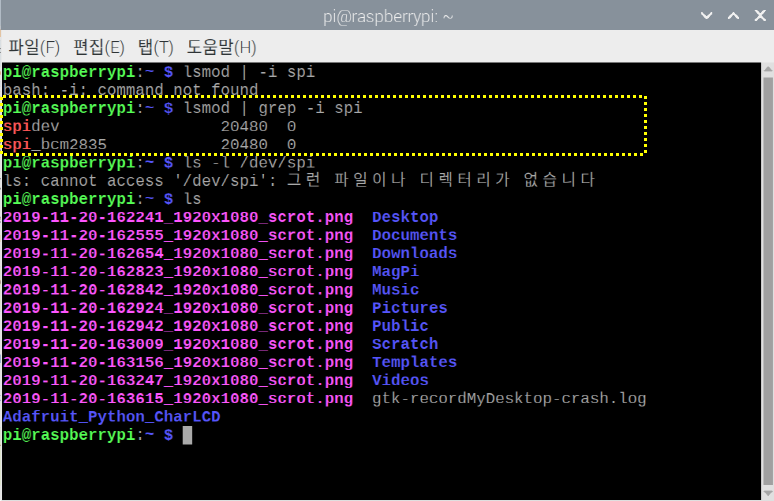
Task: Click the 'ls: cannot access' error line
Action: [x=299, y=180]
